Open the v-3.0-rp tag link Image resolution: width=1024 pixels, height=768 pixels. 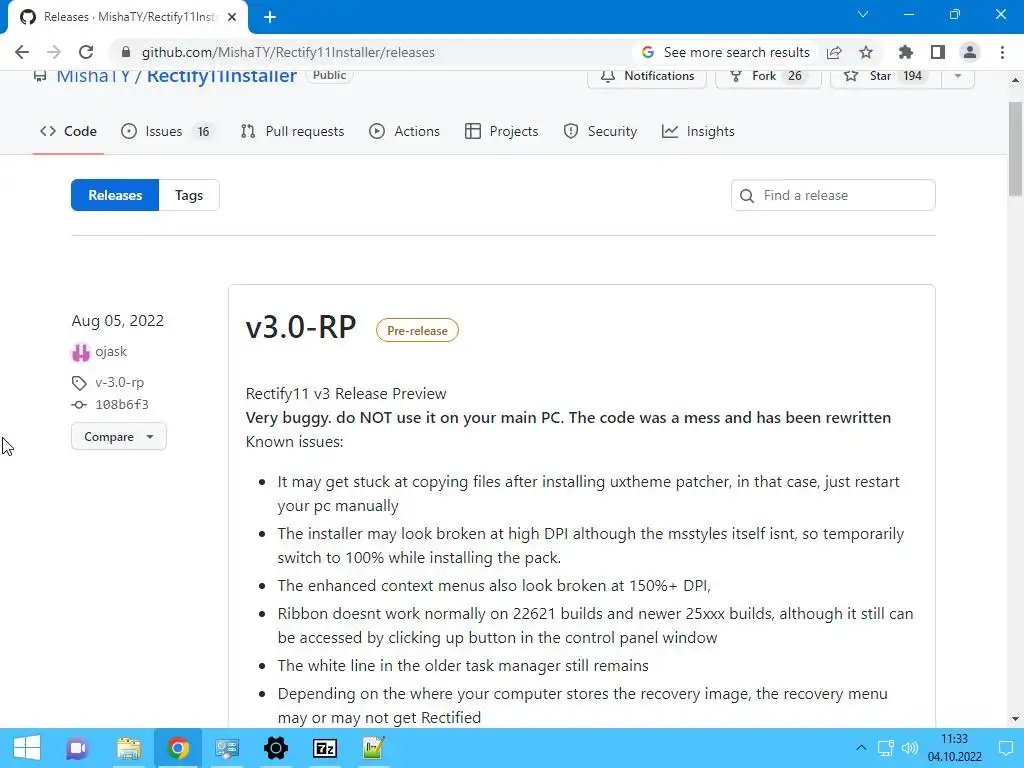120,382
